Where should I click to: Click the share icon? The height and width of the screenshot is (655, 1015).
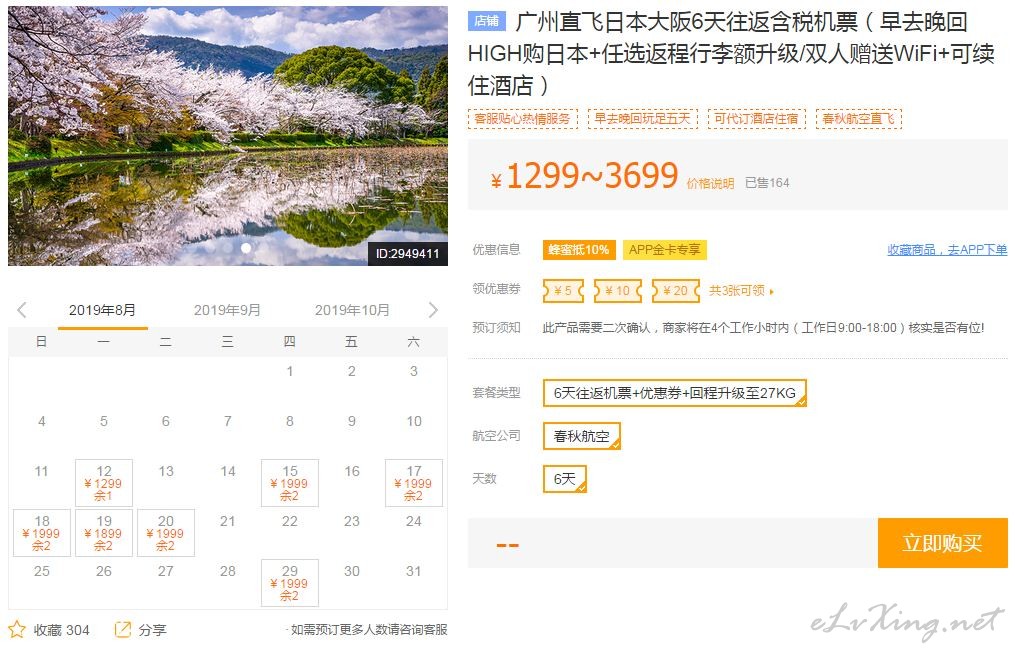pyautogui.click(x=123, y=629)
